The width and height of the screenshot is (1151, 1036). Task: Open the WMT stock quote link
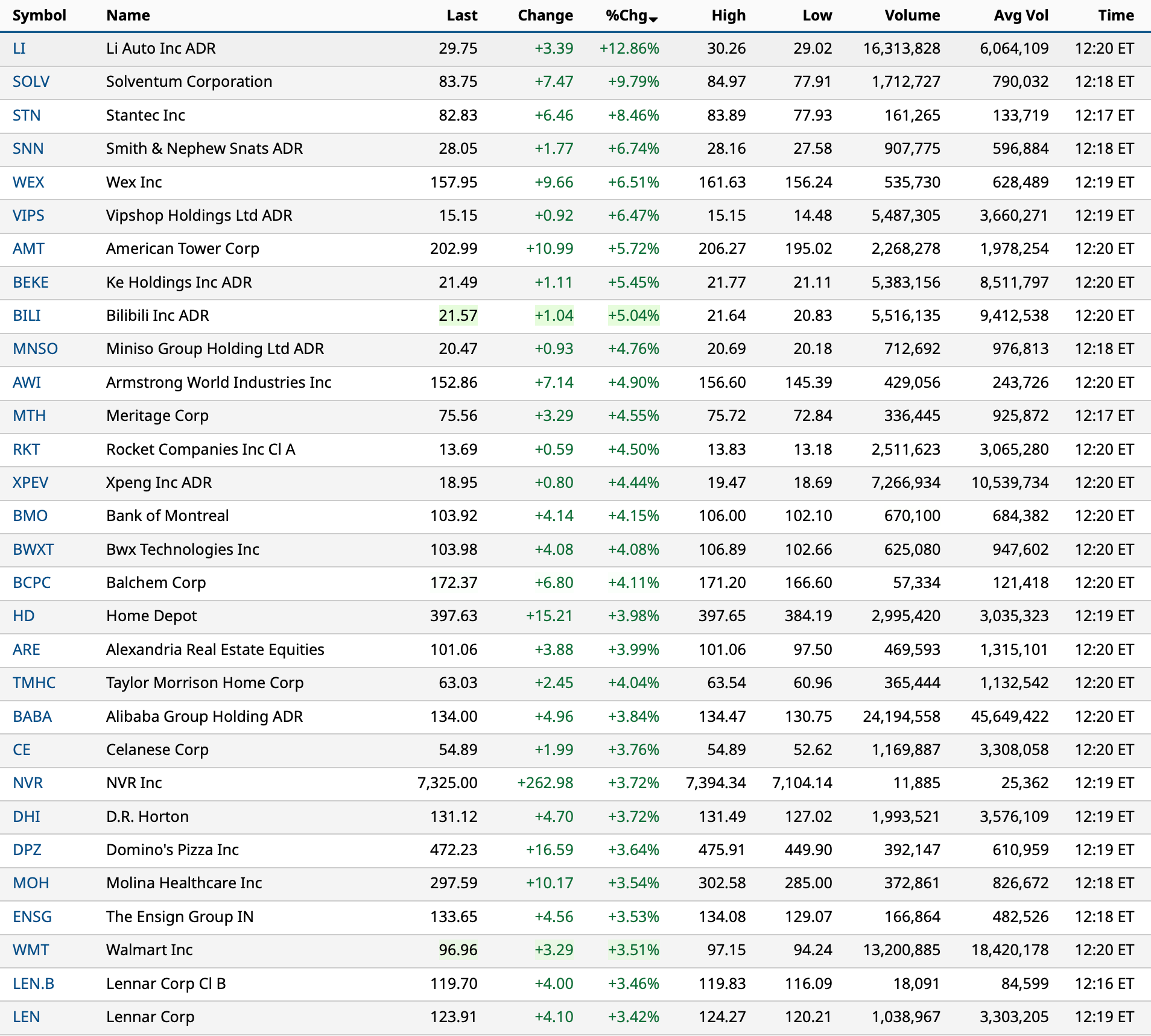[x=31, y=950]
